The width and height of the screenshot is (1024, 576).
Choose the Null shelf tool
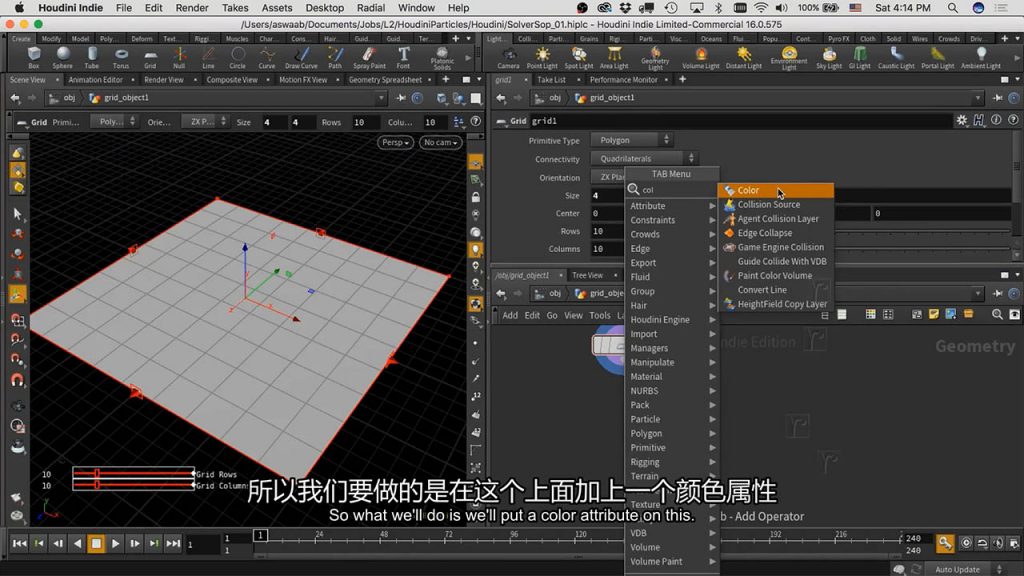tap(179, 57)
